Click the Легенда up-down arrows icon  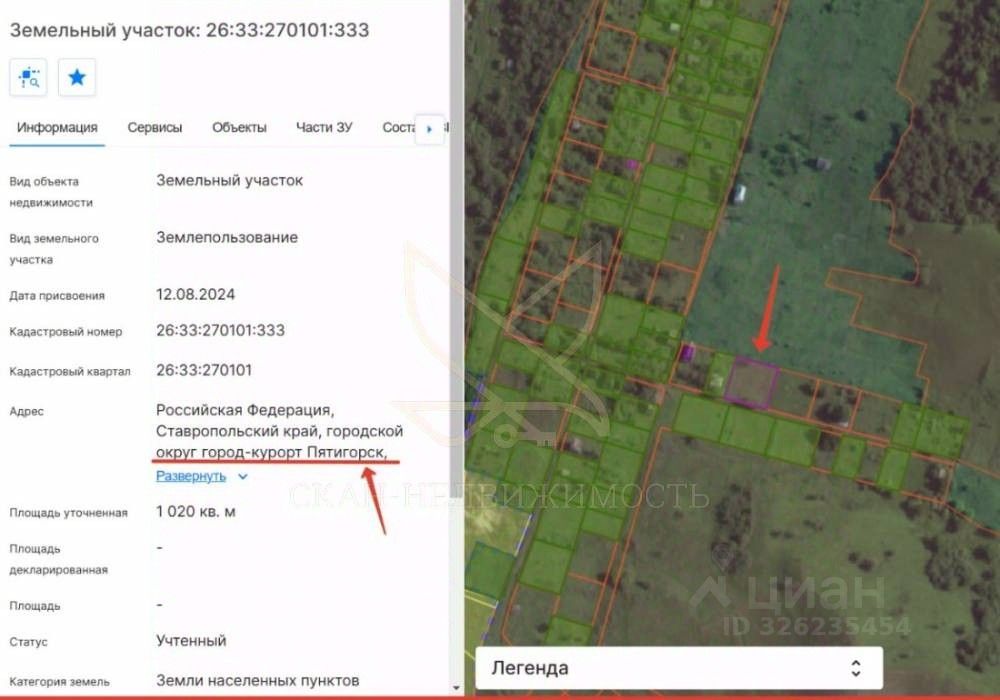[x=856, y=668]
